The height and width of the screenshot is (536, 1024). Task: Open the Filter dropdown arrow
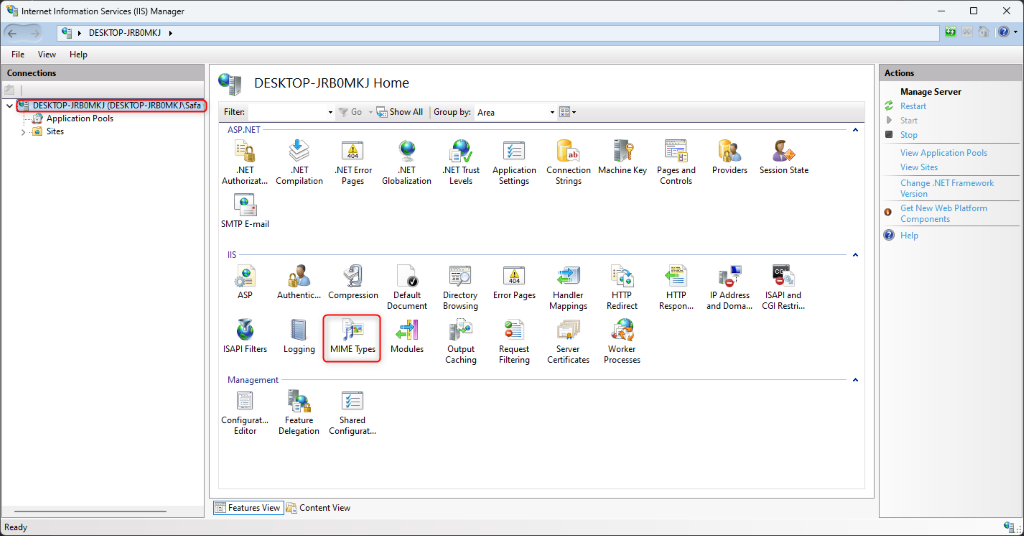point(330,112)
